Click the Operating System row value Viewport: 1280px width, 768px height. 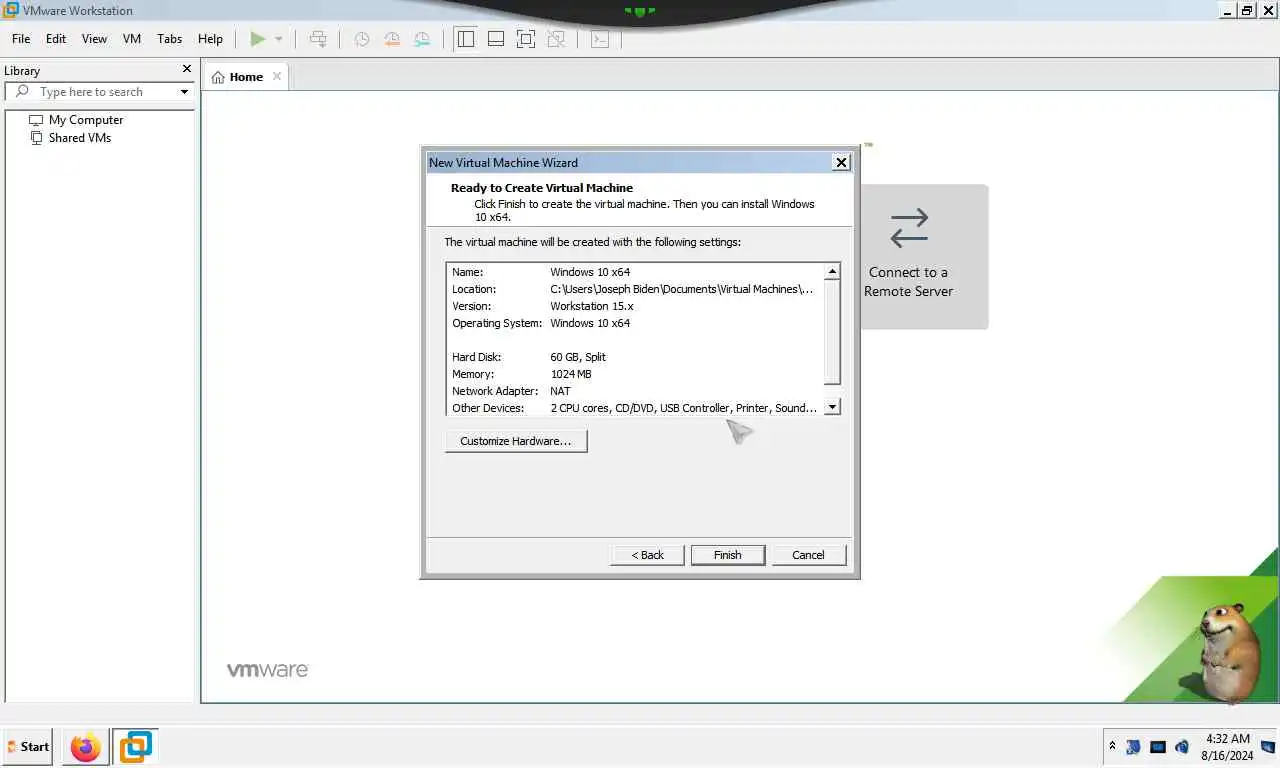590,323
